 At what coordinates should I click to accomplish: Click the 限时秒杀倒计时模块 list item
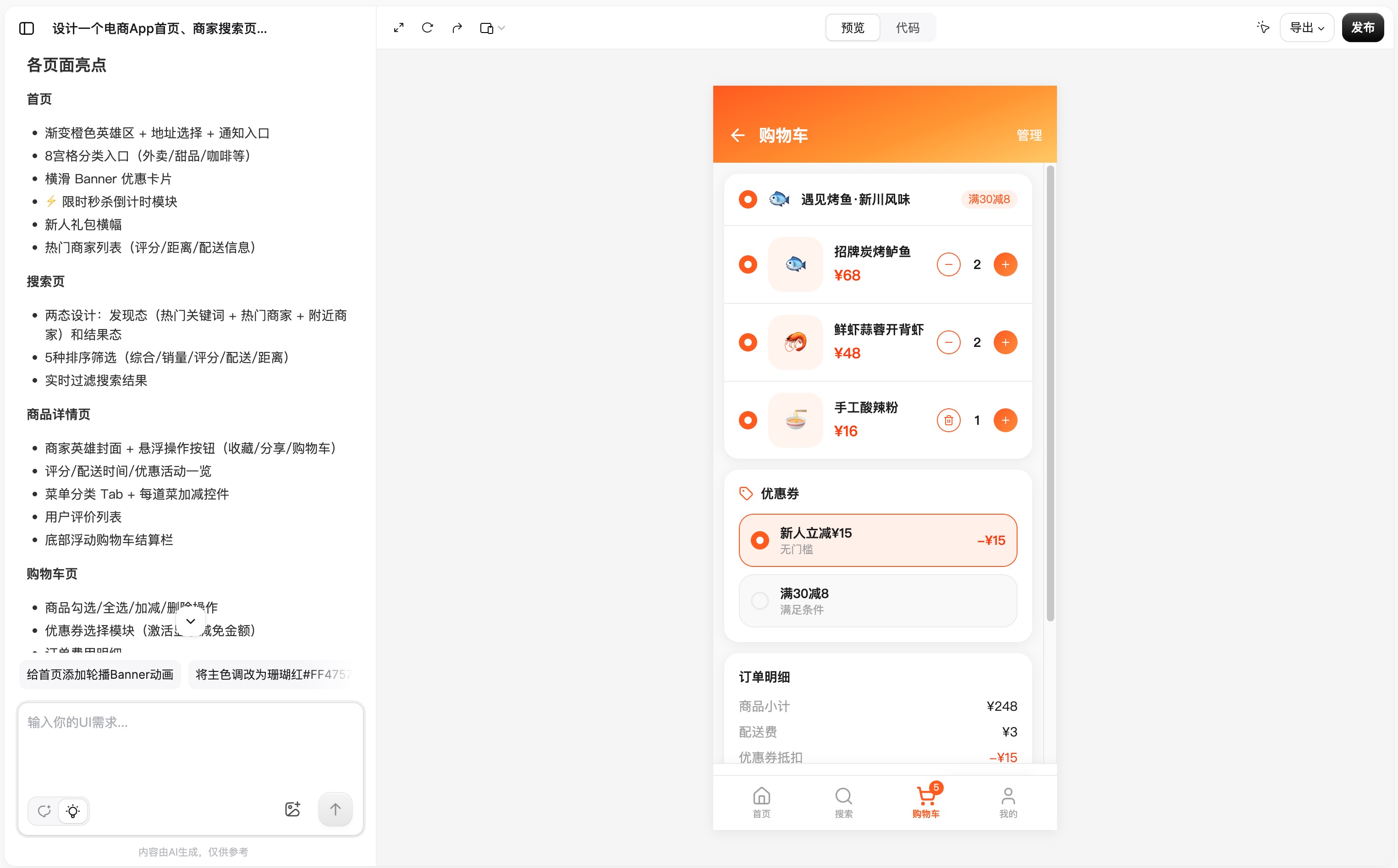(x=111, y=202)
